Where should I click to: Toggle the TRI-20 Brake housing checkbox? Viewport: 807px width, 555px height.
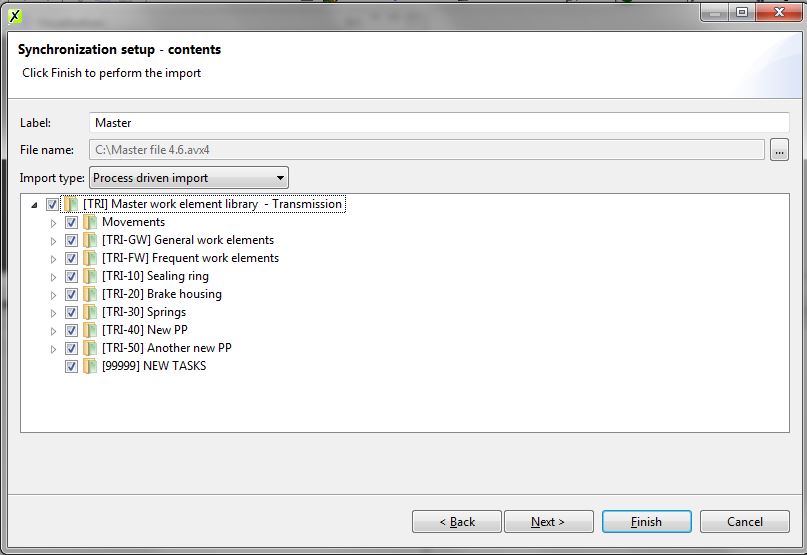click(x=71, y=294)
